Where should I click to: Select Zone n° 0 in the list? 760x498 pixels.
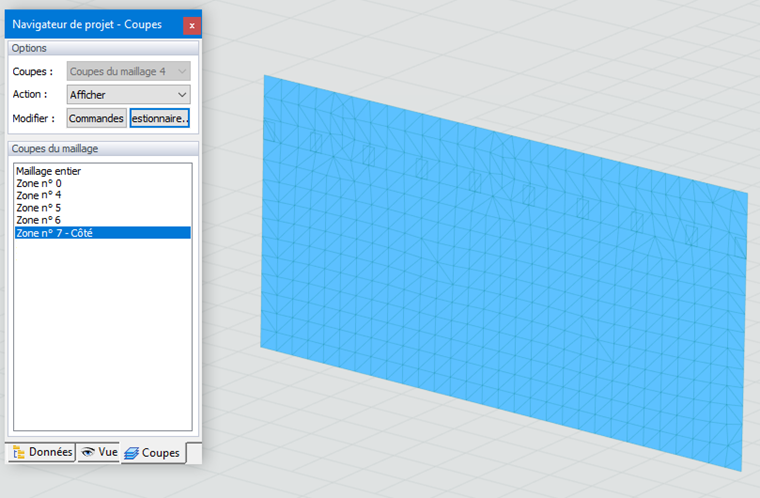(103, 183)
